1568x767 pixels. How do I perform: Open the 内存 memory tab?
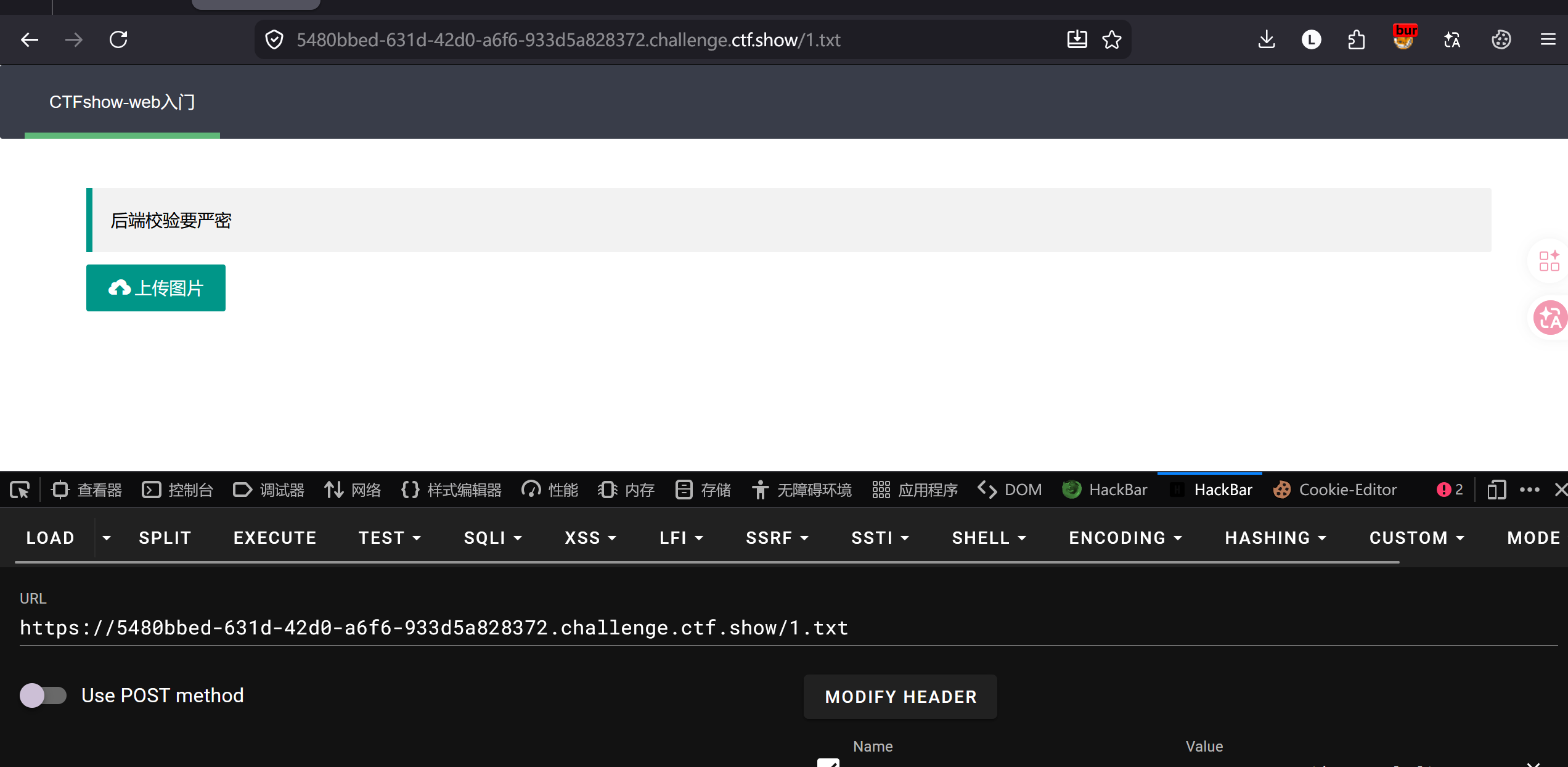(x=626, y=490)
